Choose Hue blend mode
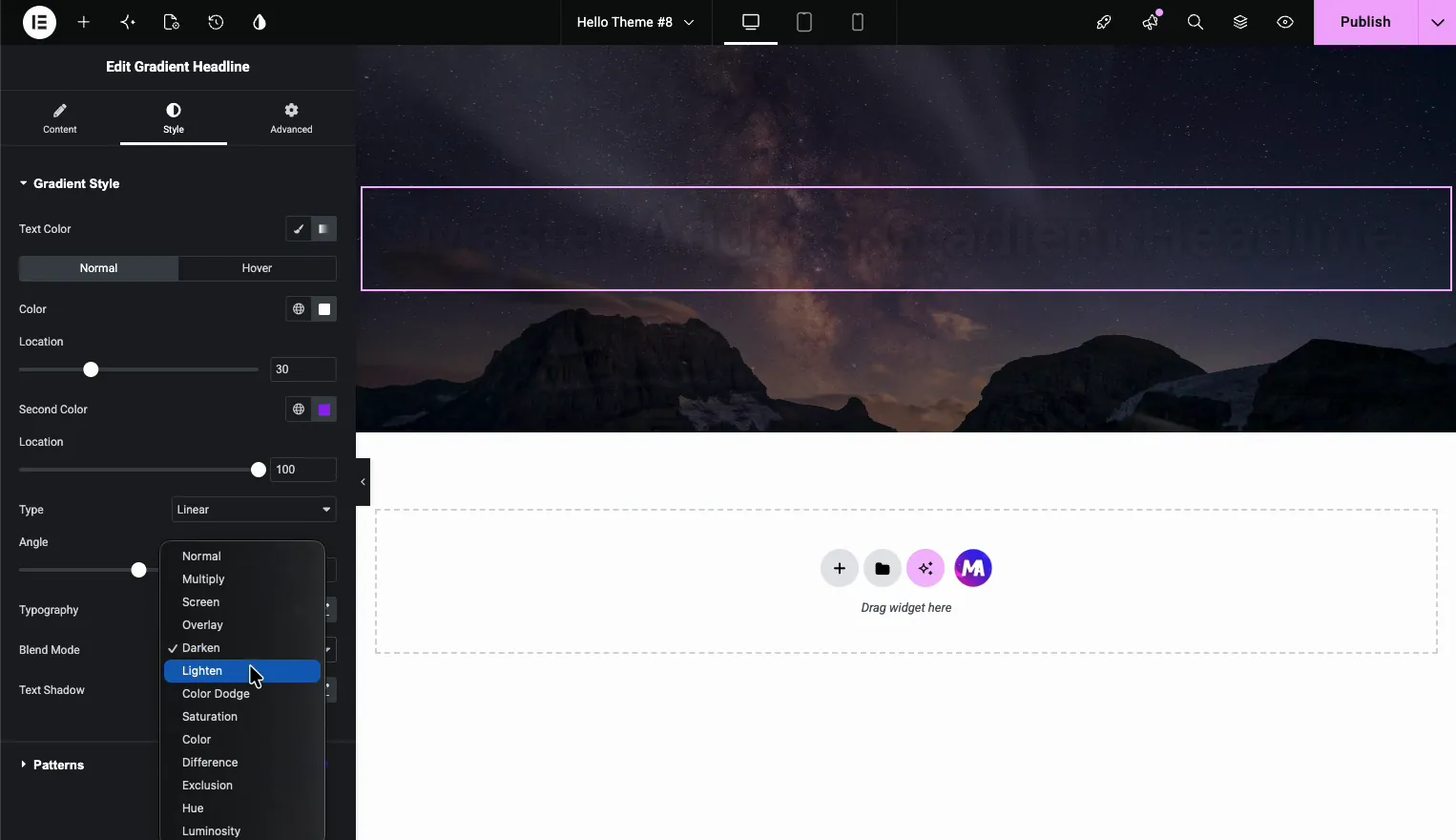 point(242,808)
